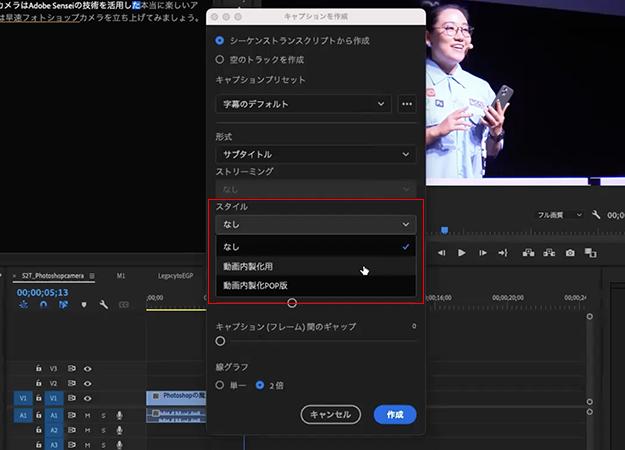
Task: Click program monitor blue playhead marker
Action: point(444,230)
